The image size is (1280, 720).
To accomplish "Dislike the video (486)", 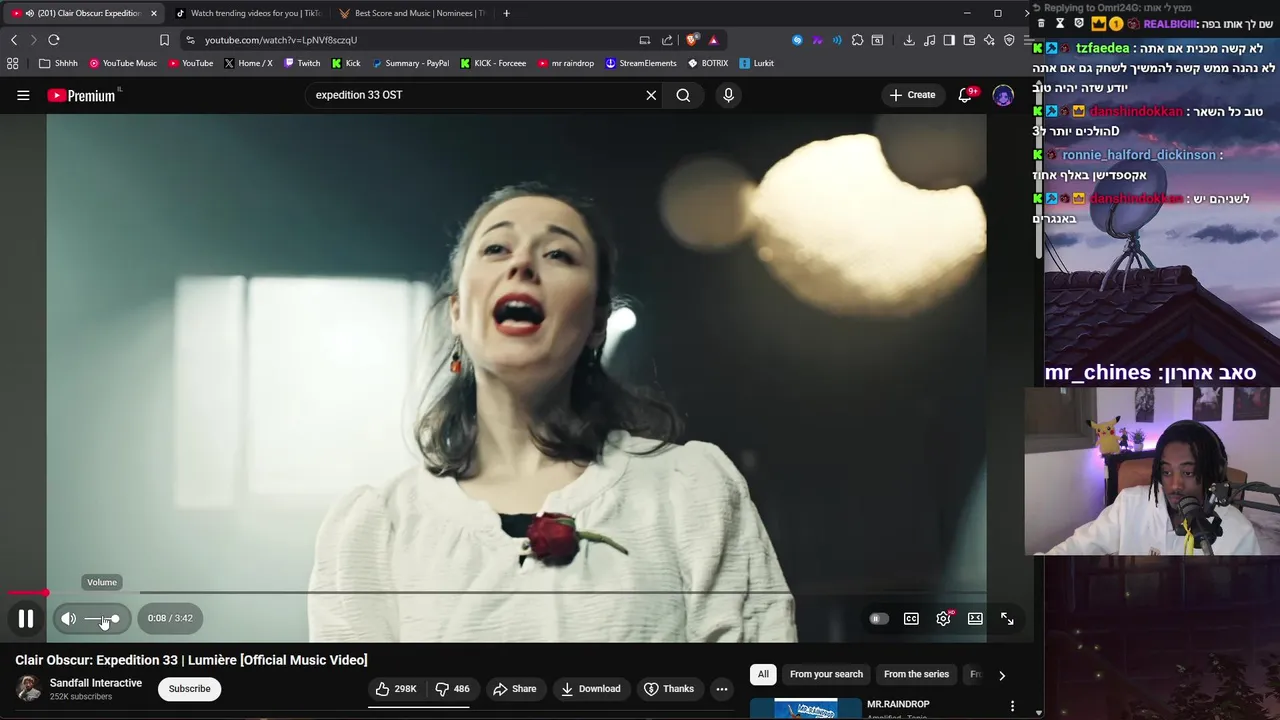I will [x=452, y=689].
